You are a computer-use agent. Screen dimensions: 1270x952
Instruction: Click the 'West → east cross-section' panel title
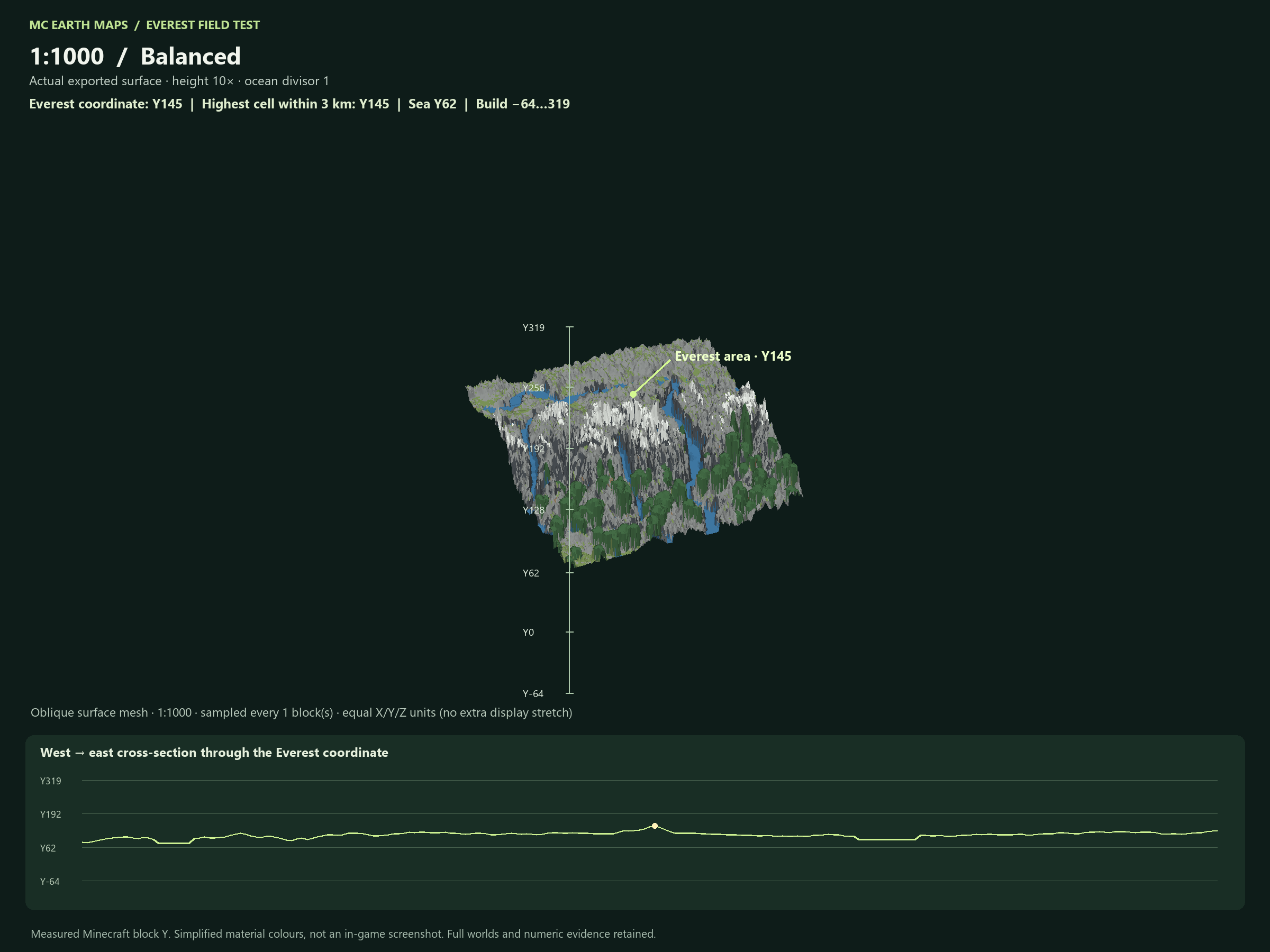click(x=214, y=752)
